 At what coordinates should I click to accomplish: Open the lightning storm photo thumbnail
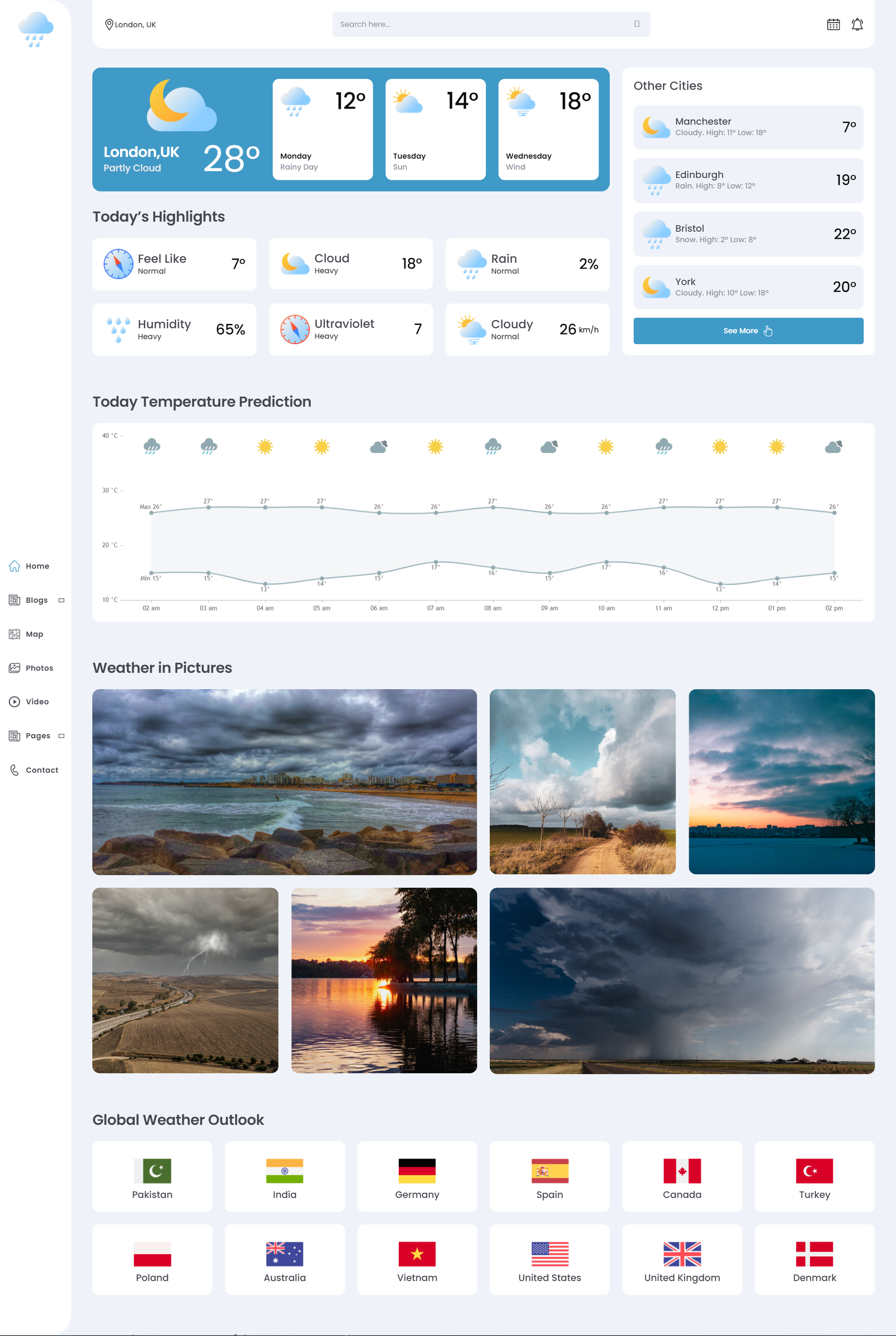[x=185, y=980]
